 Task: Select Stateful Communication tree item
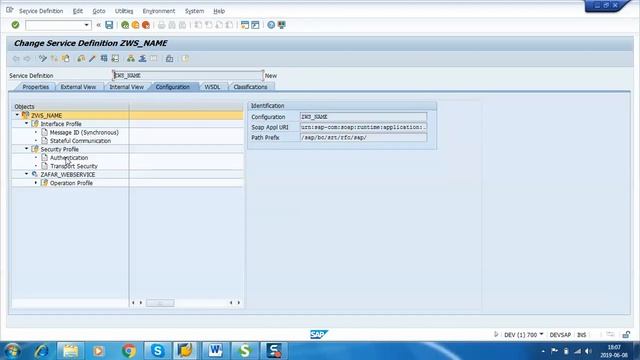80,140
